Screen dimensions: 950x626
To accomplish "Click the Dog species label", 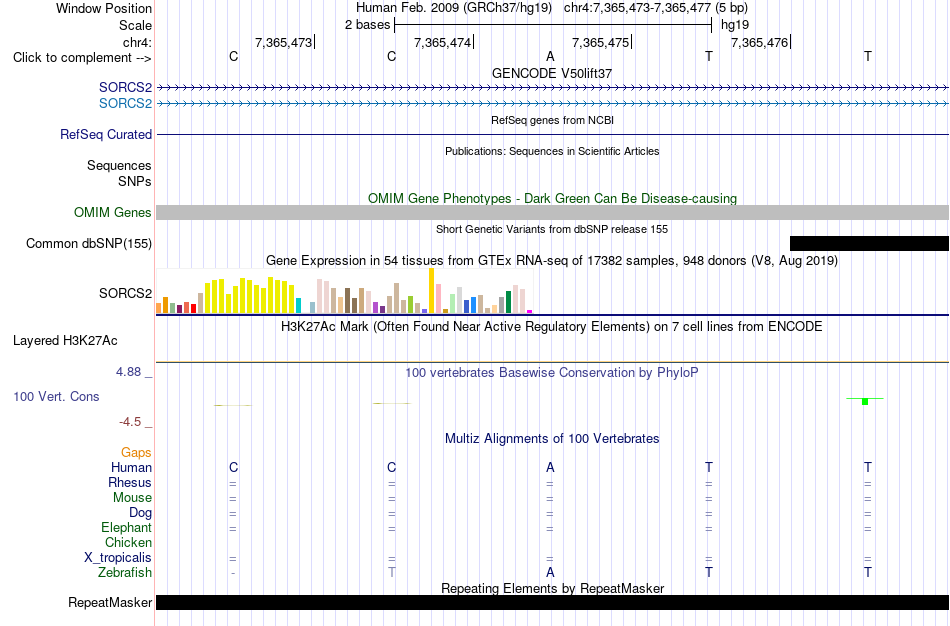I will tap(140, 513).
